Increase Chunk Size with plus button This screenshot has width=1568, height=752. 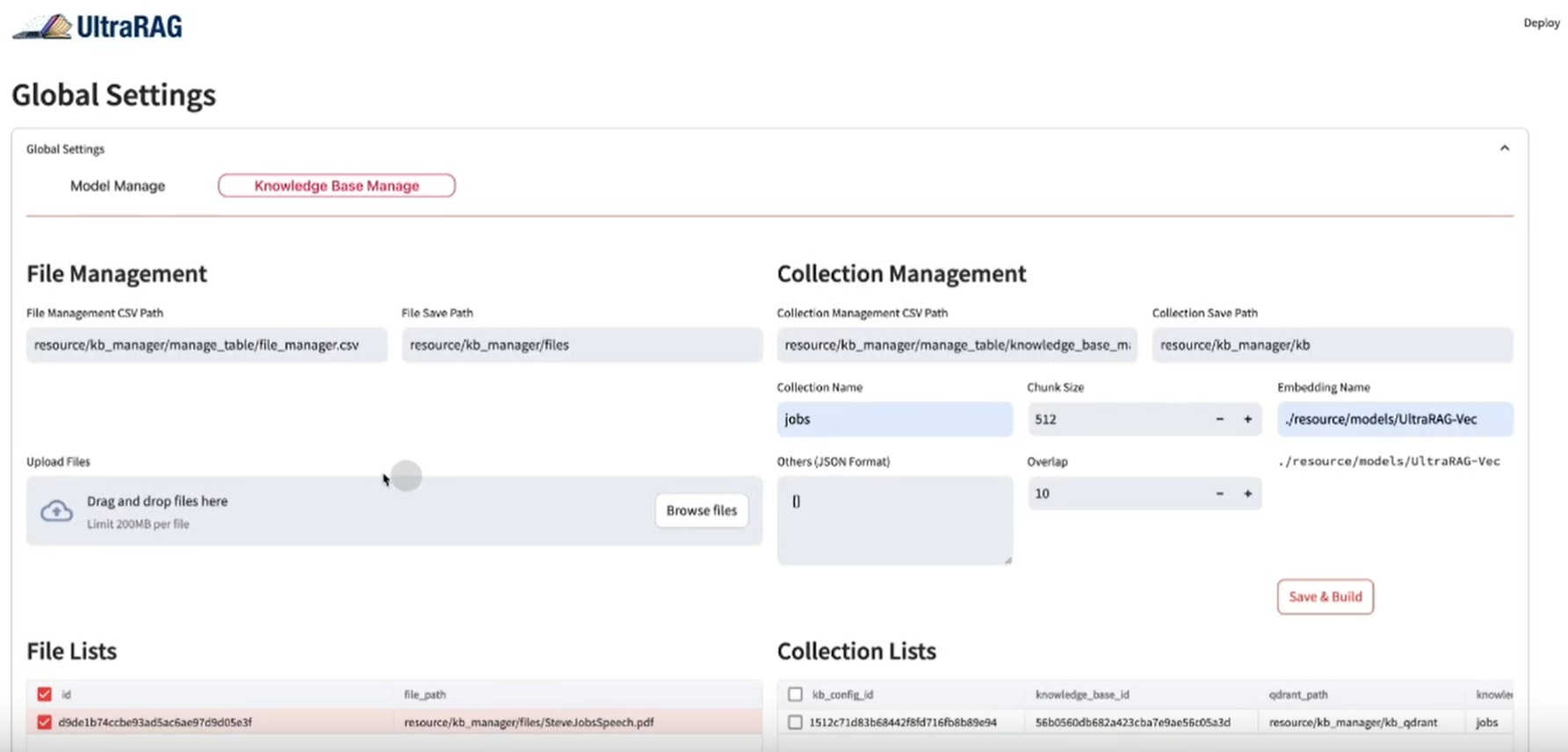coord(1247,419)
